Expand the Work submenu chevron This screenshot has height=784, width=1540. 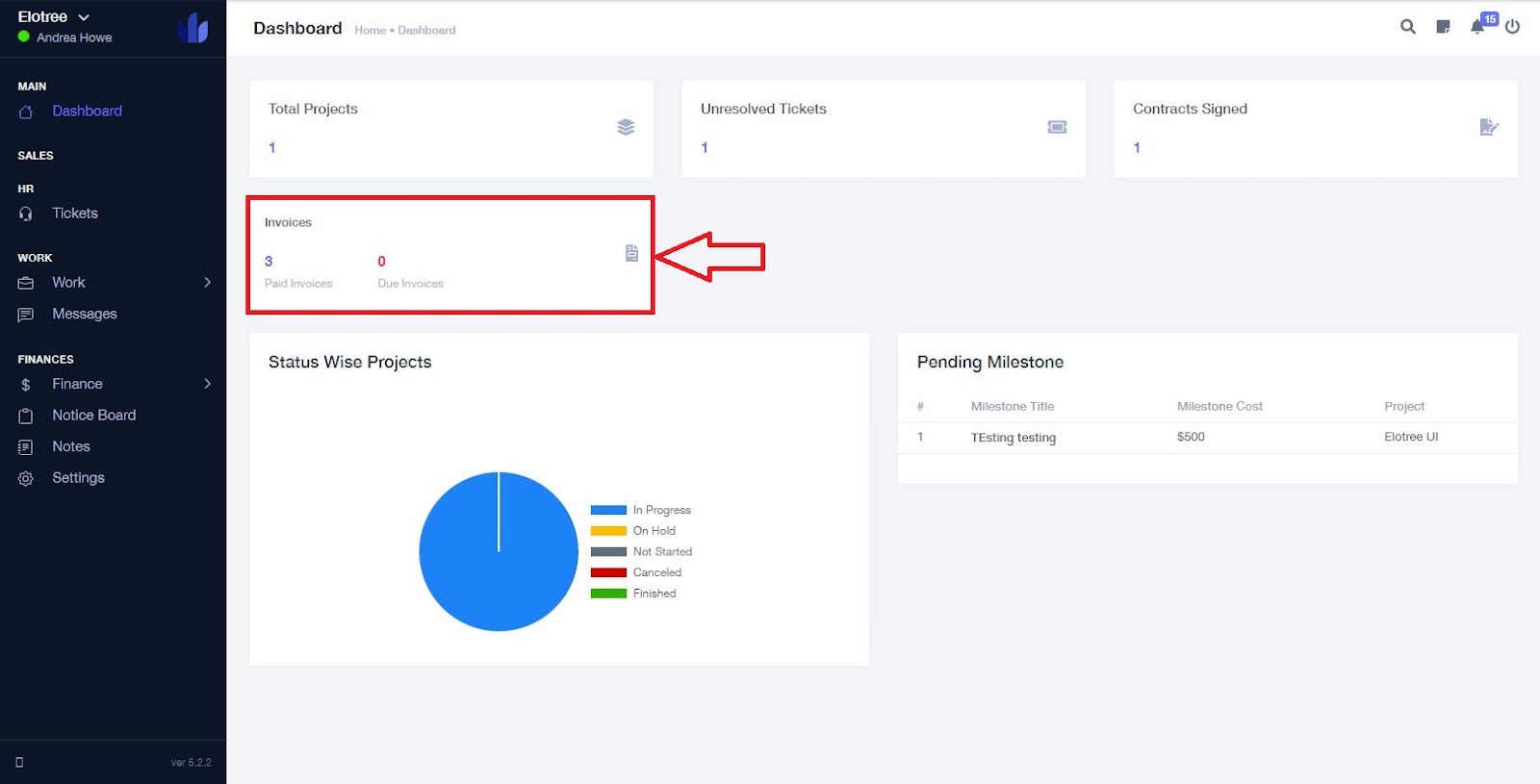[x=207, y=282]
